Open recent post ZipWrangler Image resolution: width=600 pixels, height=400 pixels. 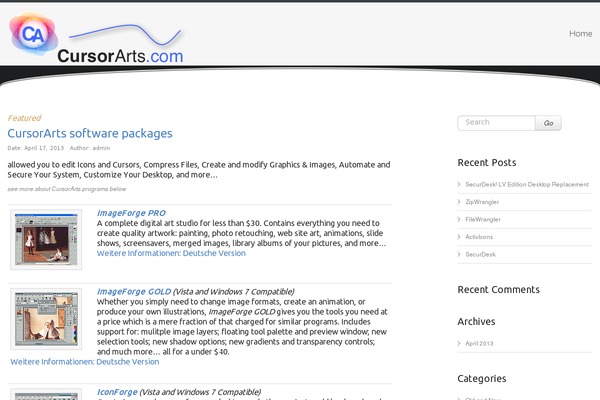click(482, 202)
